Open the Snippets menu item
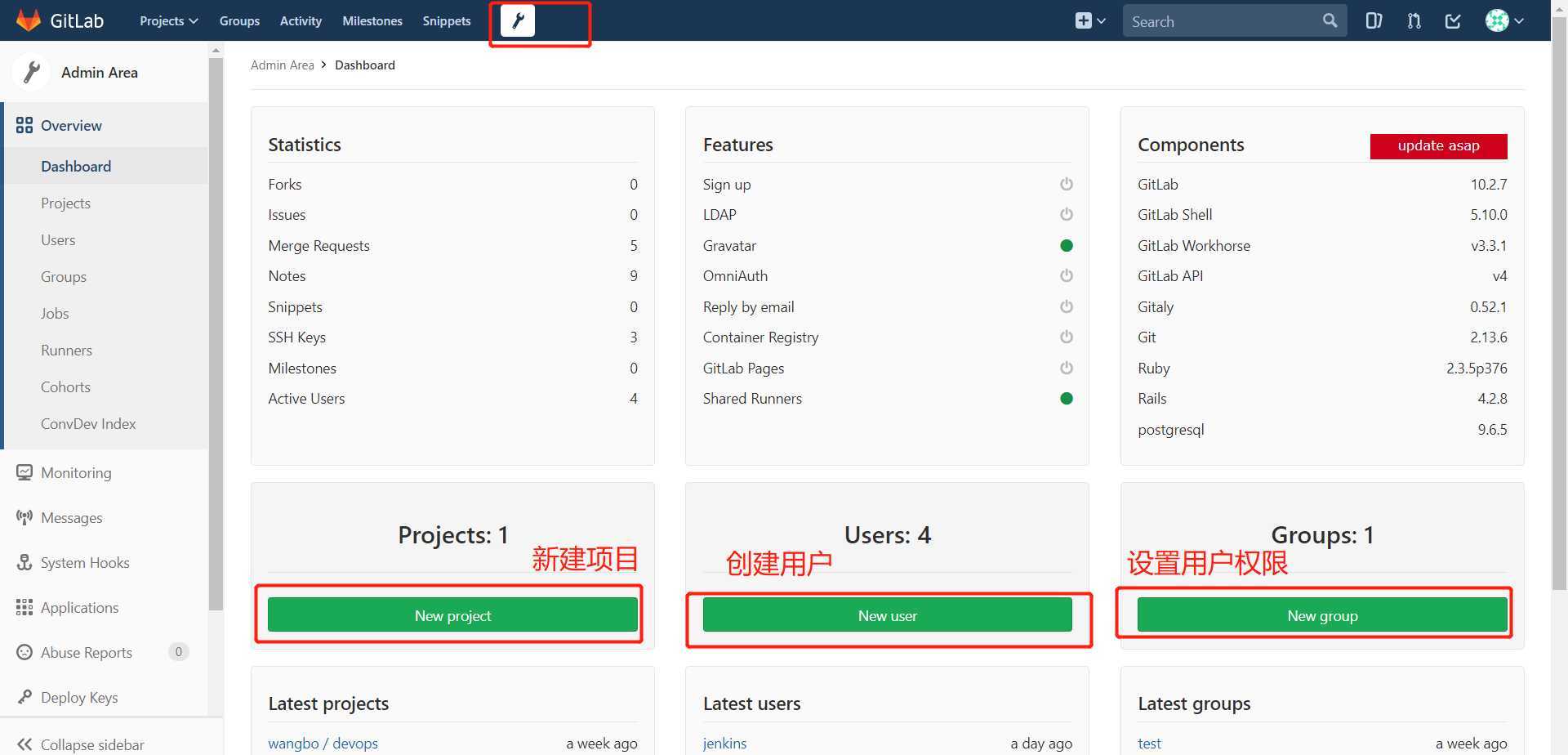Viewport: 1568px width, 755px height. pos(447,21)
